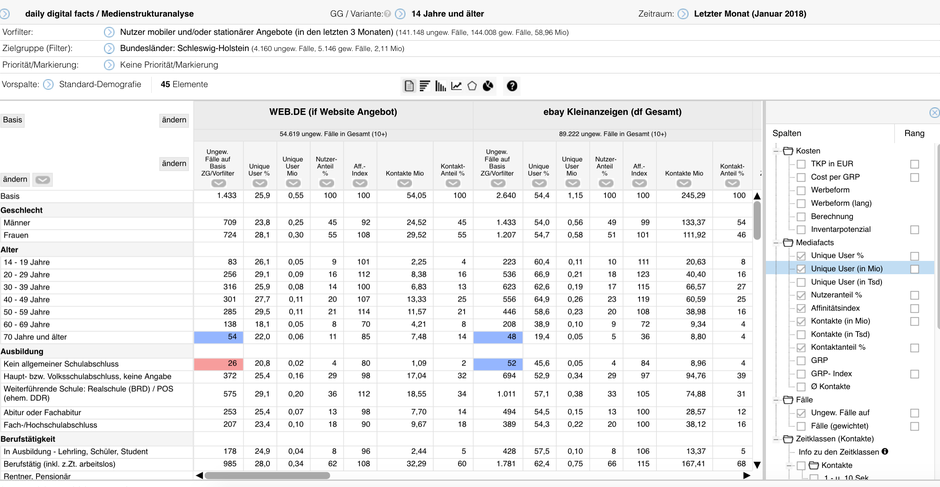Open Priorität/Markierung arrow button
Screen dimensions: 940x487
[x=109, y=65]
